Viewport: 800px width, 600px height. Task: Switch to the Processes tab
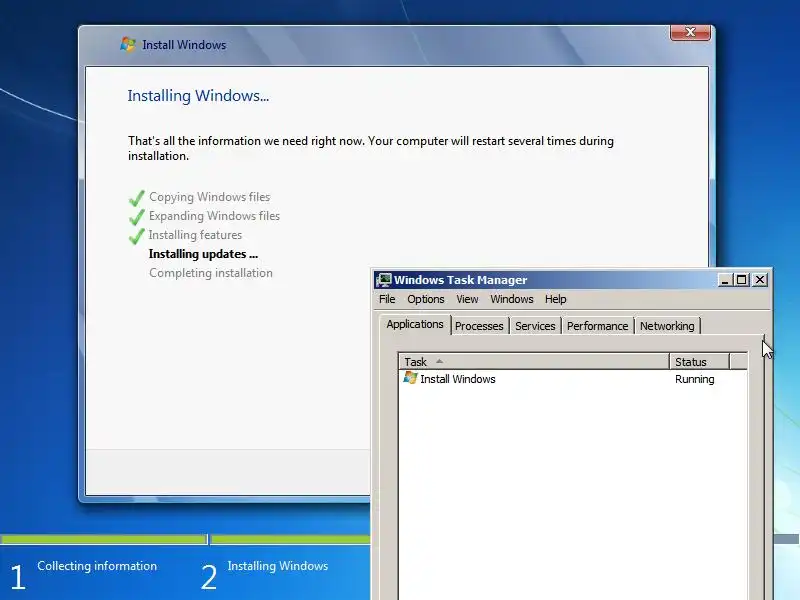(x=479, y=326)
